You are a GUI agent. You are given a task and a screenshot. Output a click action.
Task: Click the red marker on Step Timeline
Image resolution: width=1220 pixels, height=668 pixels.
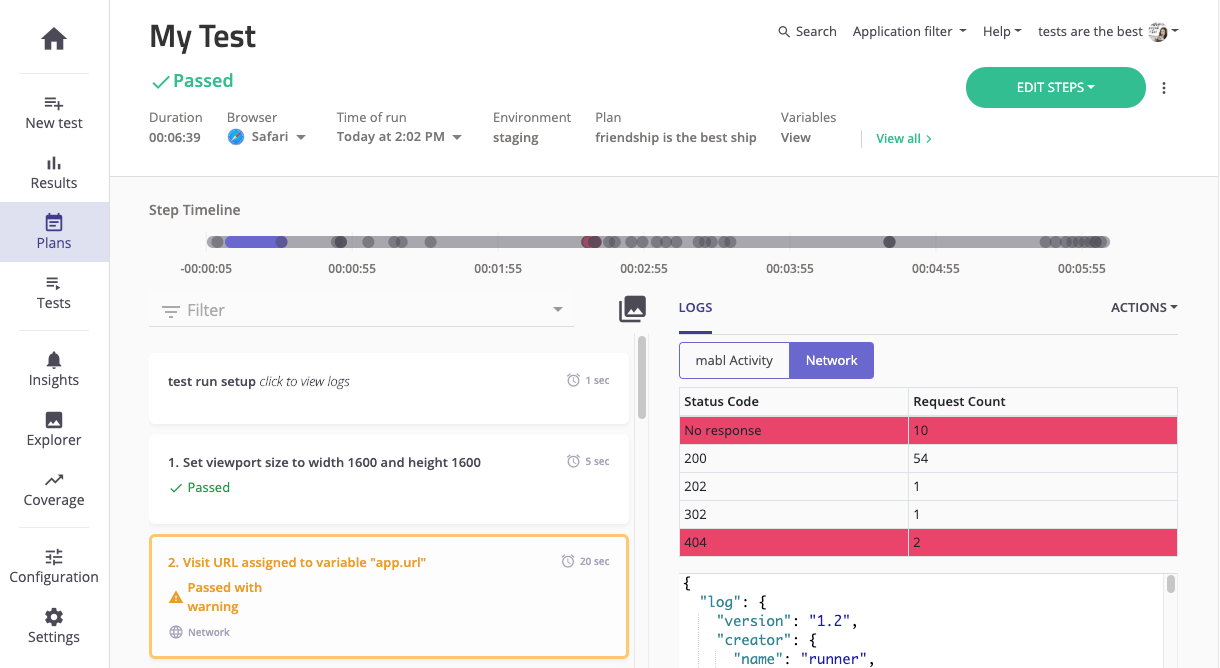591,242
